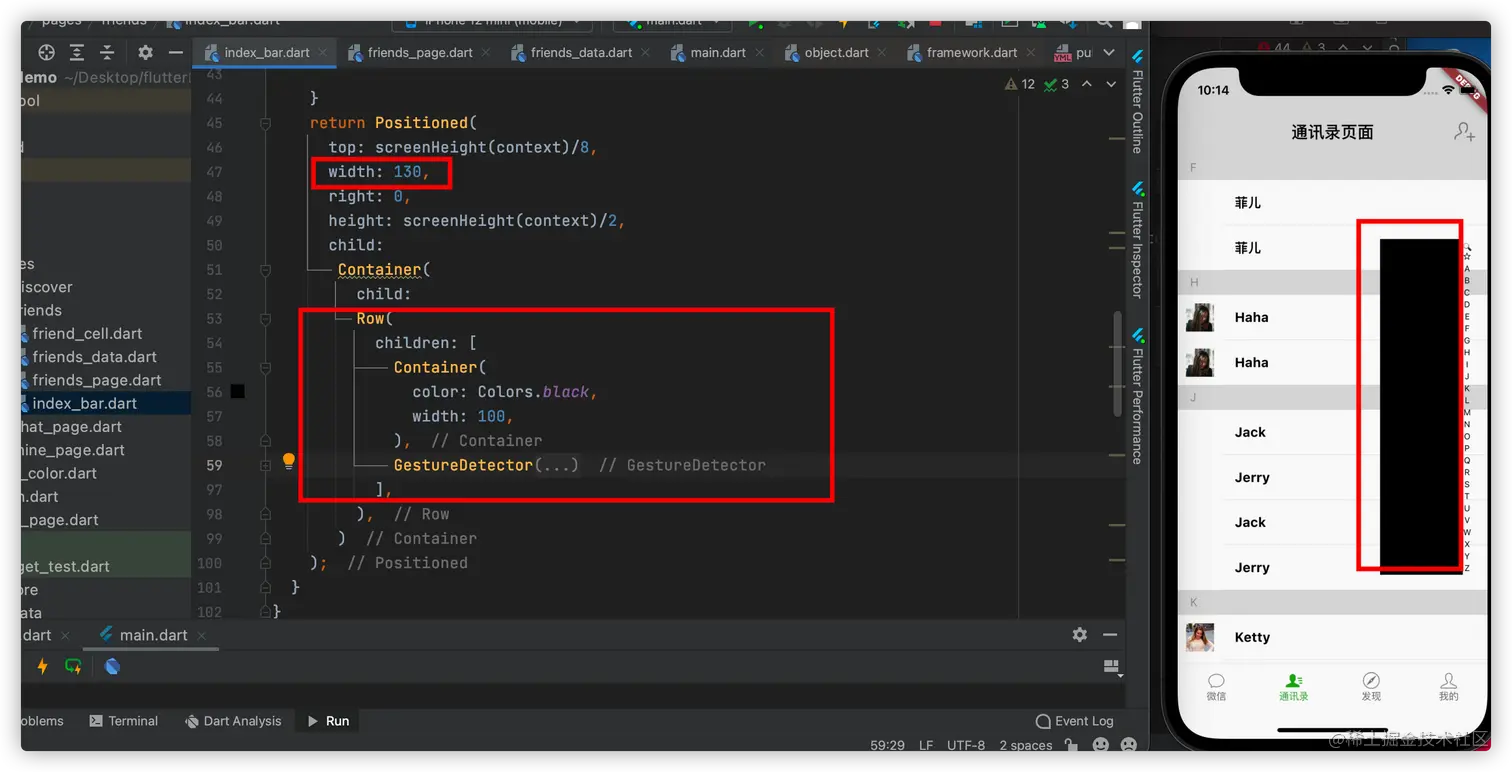1512x772 pixels.
Task: Click the hot restart icon in Run panel
Action: (x=73, y=666)
